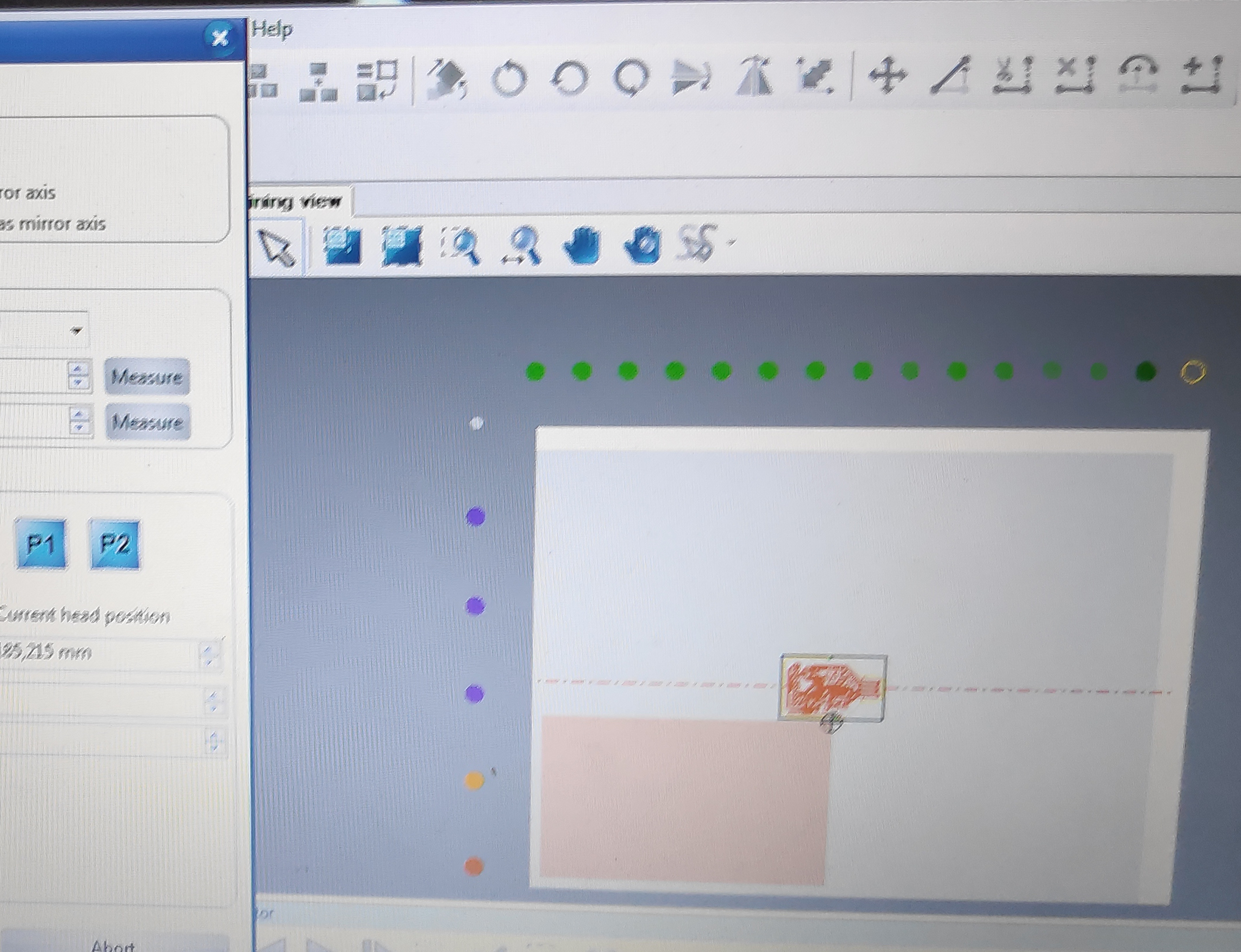Viewport: 1241px width, 952px height.
Task: Select the arrow pointer selection tool
Action: click(276, 247)
